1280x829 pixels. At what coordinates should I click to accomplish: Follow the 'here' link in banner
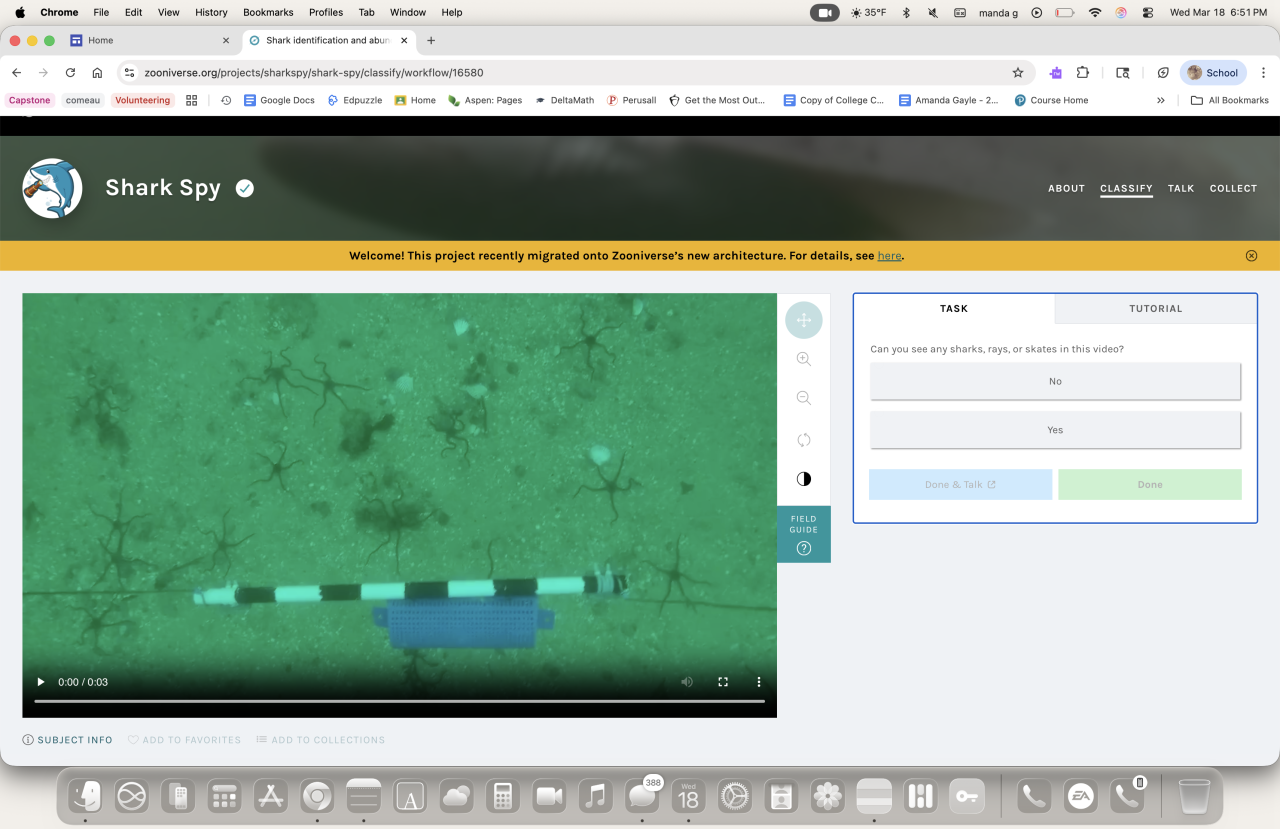point(889,256)
